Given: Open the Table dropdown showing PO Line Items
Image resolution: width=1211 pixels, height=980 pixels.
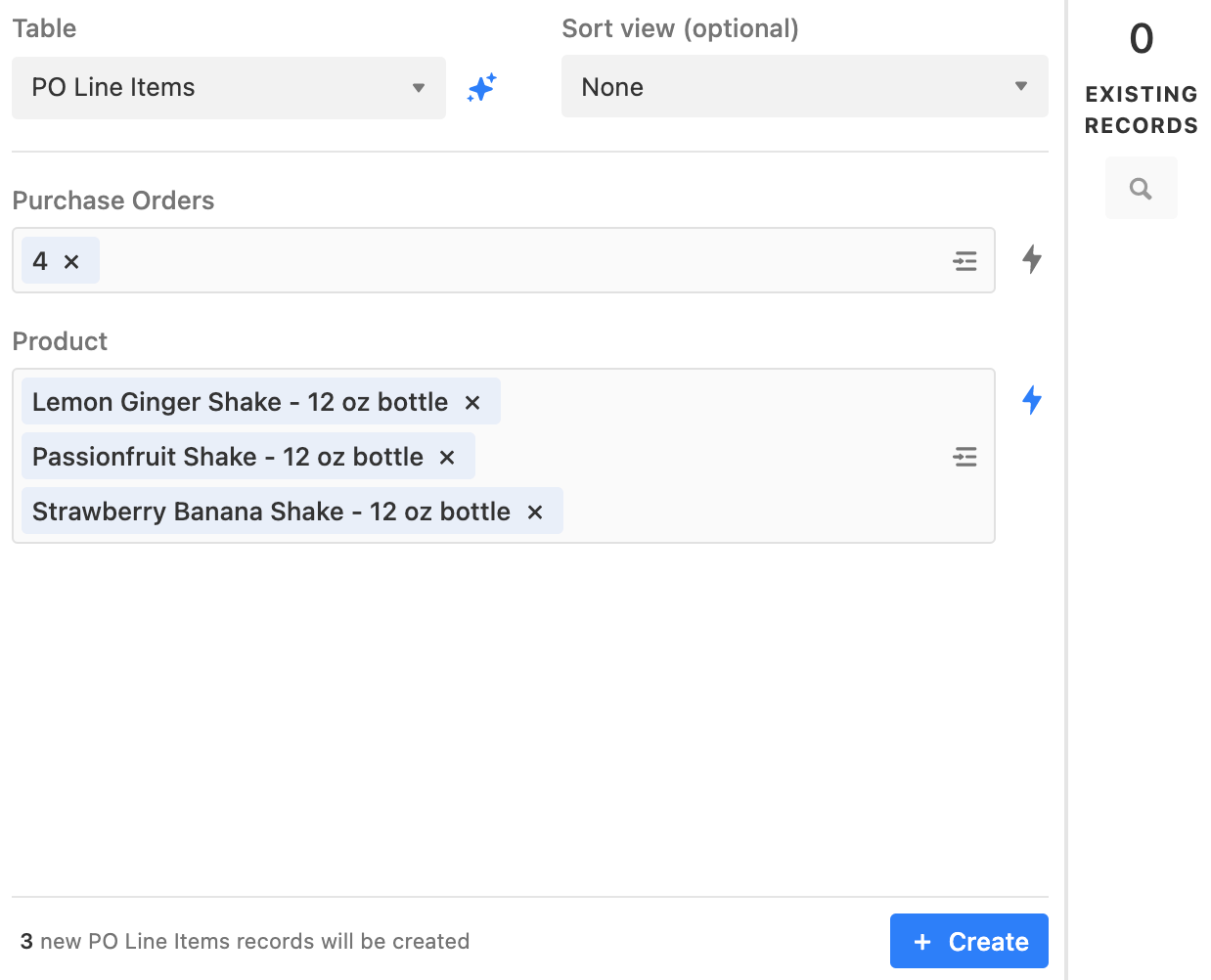Looking at the screenshot, I should pyautogui.click(x=228, y=88).
